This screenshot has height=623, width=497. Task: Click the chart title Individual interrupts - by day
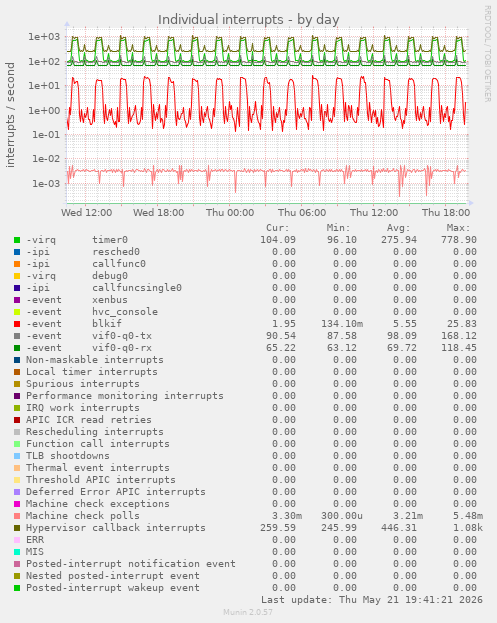click(x=248, y=19)
